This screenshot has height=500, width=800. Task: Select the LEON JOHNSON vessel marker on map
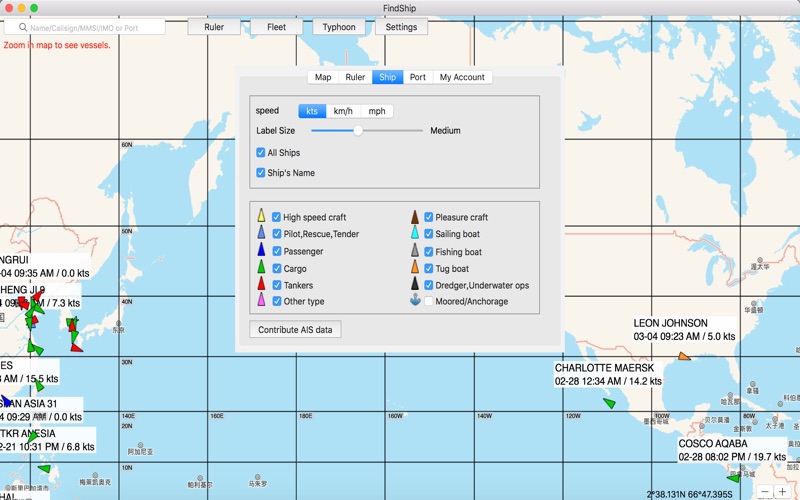click(x=684, y=356)
